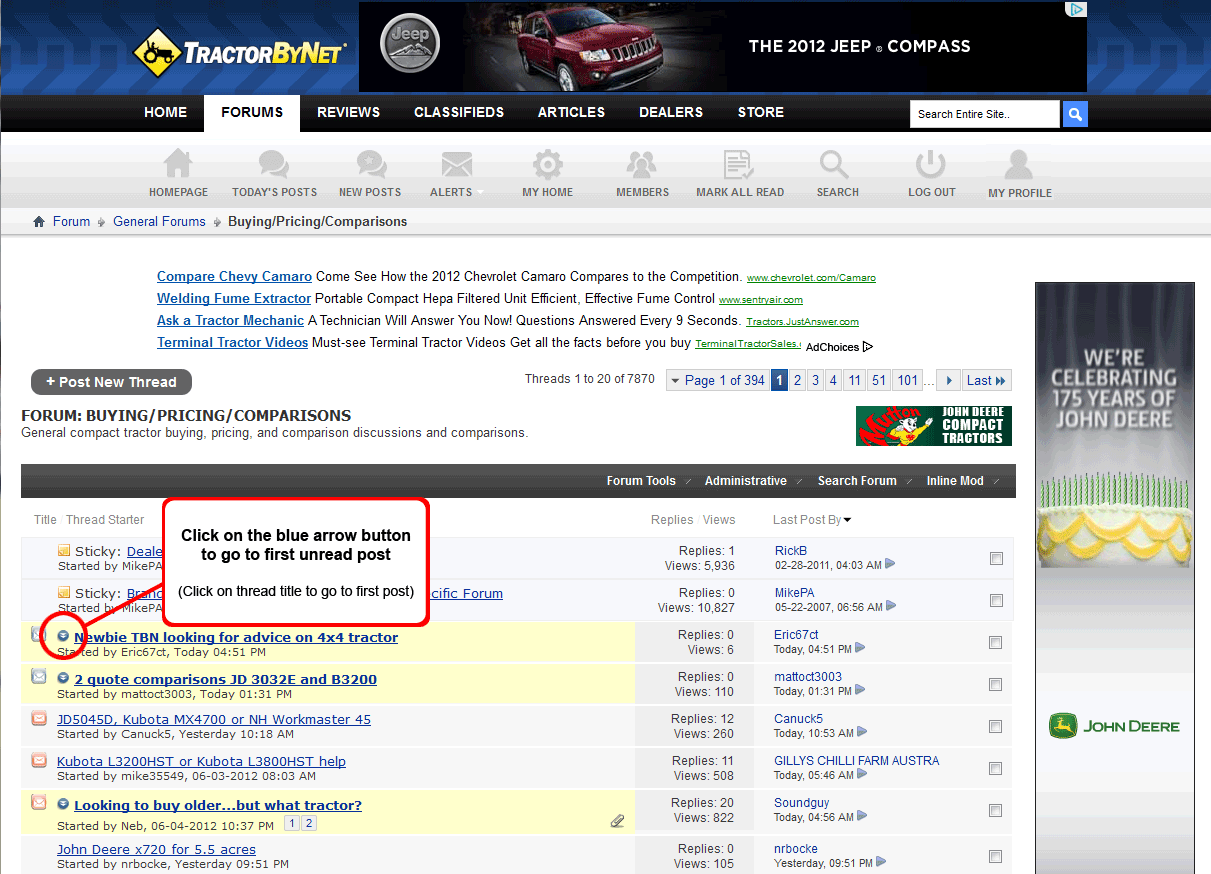Screen dimensions: 1211x874
Task: Click the Members people icon
Action: [642, 165]
